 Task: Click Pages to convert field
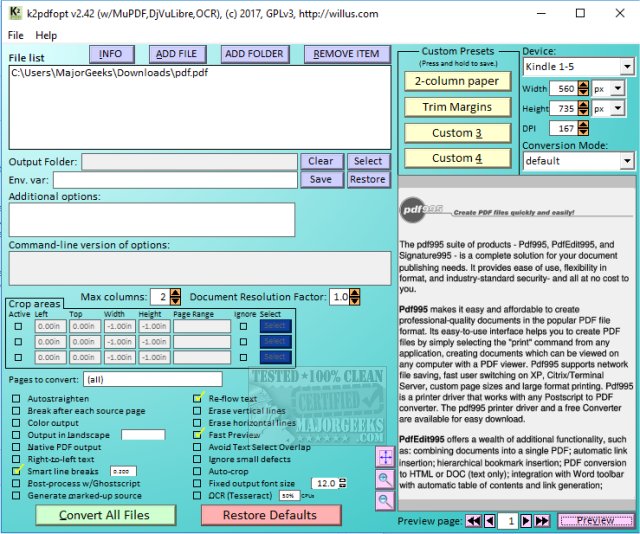(153, 379)
